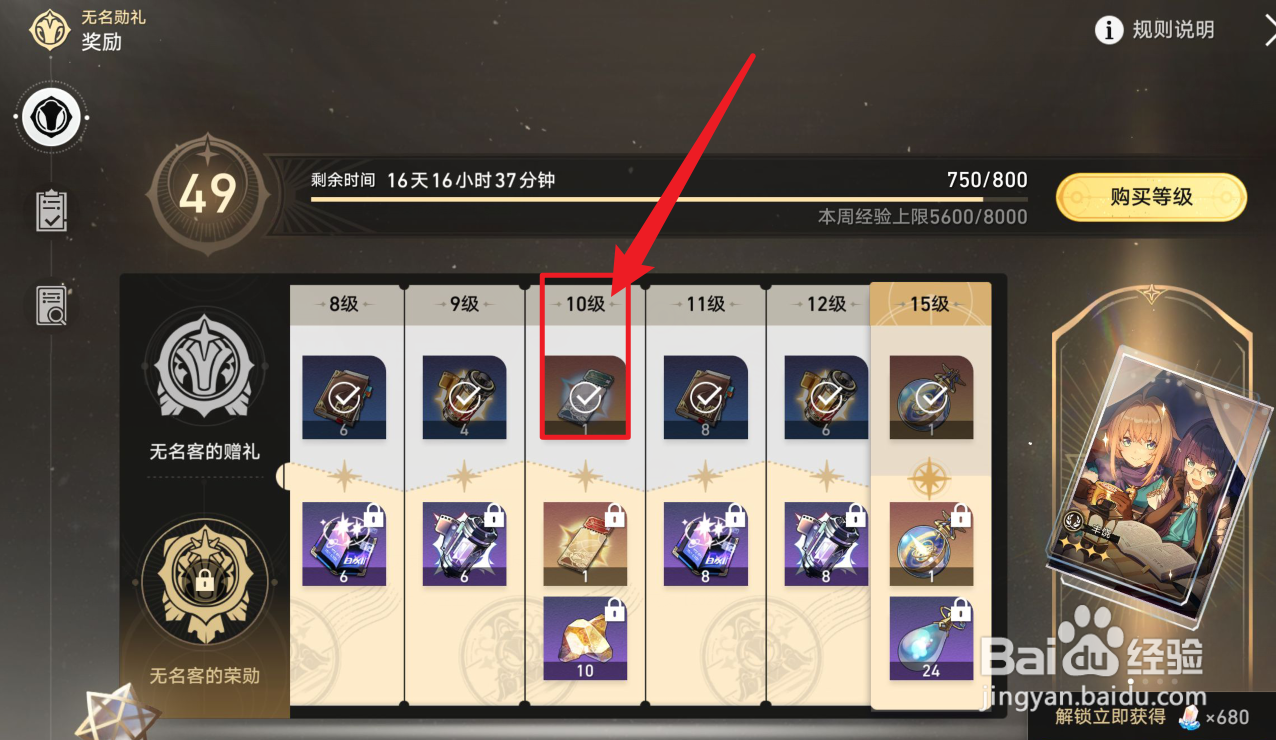Click the locked level 8 premium reward
1276x740 pixels.
pos(344,544)
